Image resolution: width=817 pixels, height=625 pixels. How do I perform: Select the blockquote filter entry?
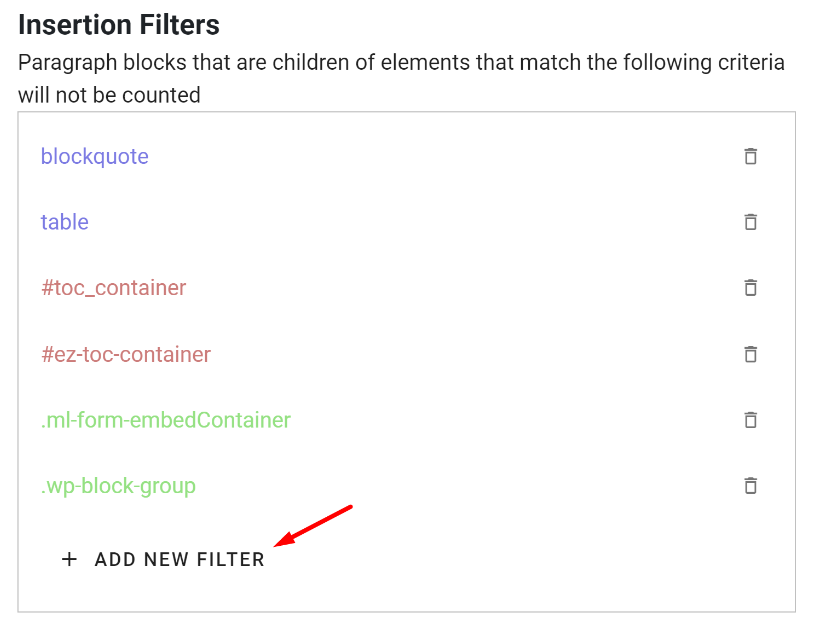click(95, 157)
